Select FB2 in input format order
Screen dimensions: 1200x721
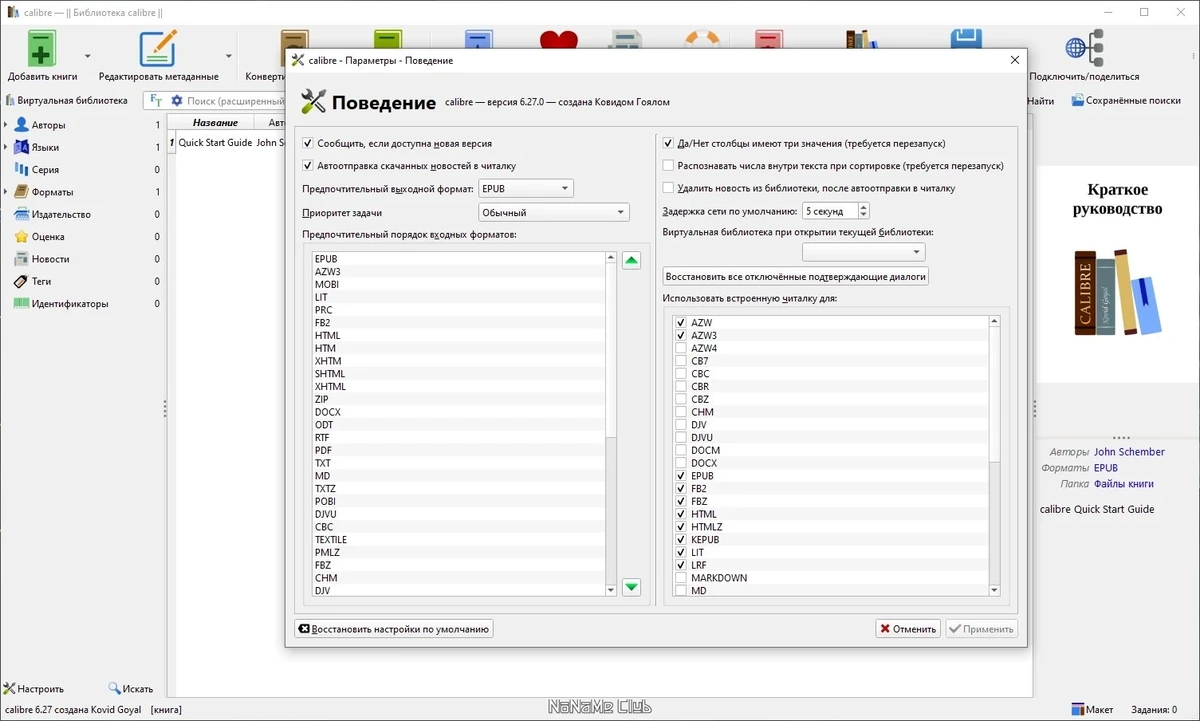tap(459, 323)
